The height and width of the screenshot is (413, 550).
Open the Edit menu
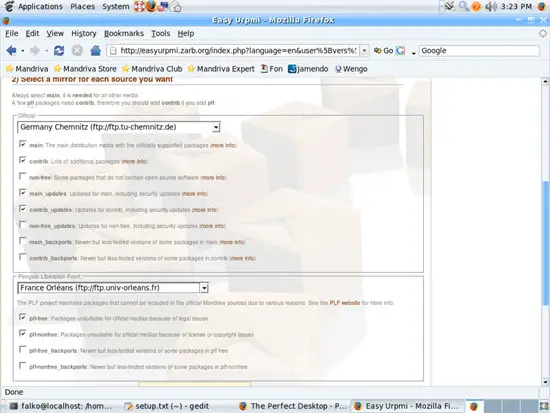coord(32,33)
